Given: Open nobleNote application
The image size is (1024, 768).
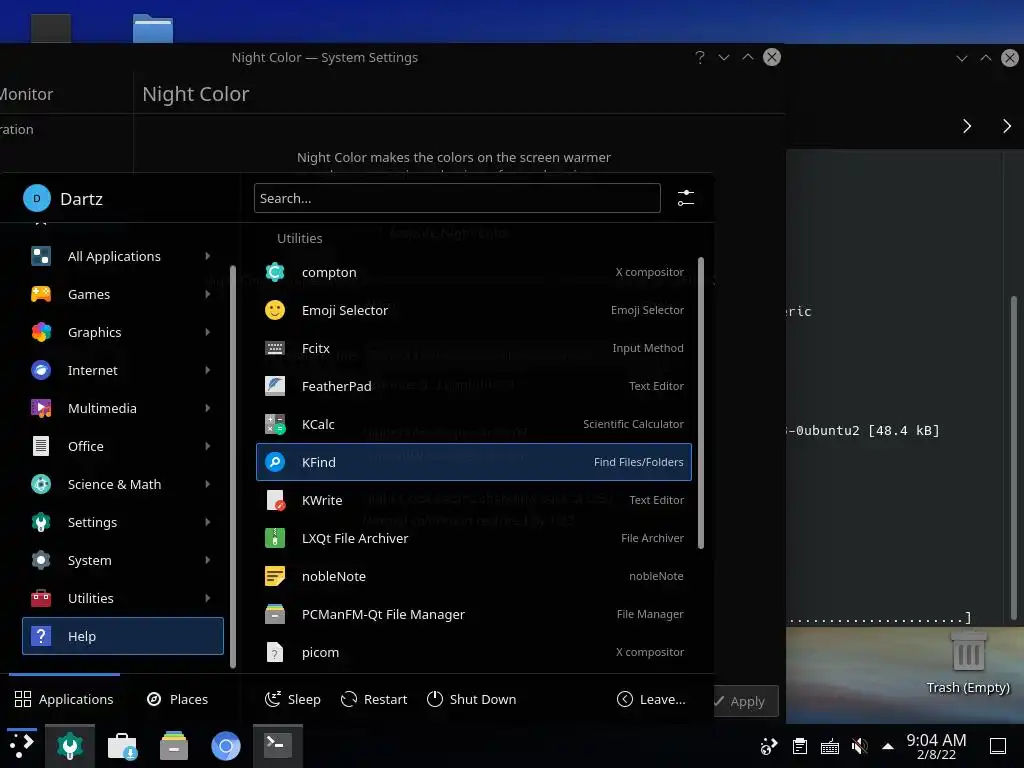Looking at the screenshot, I should [x=473, y=576].
